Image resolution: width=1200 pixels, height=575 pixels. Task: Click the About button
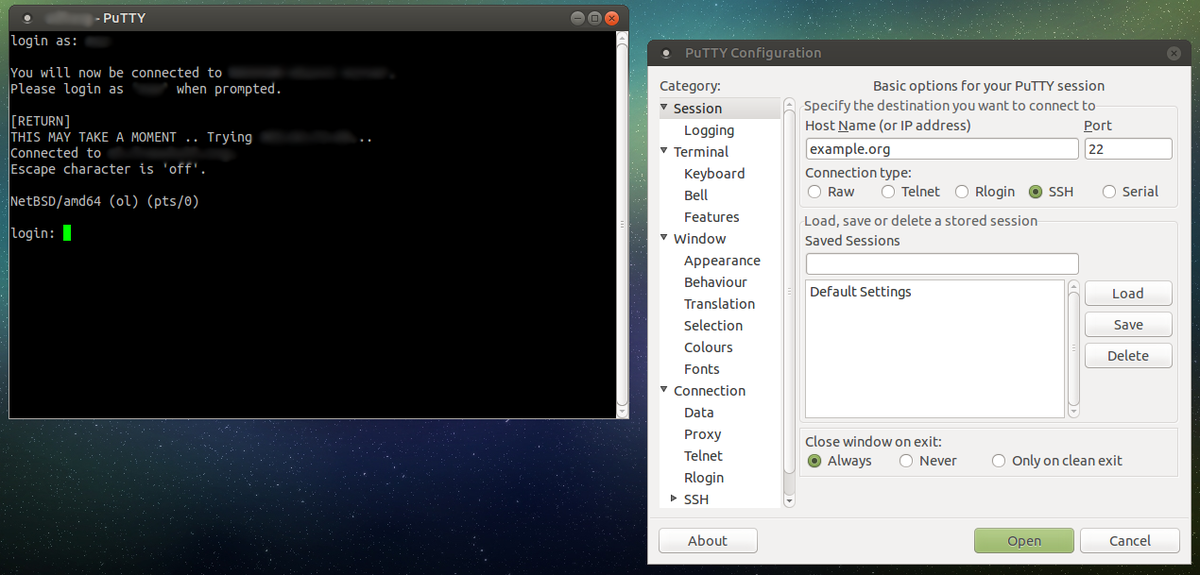tap(707, 540)
